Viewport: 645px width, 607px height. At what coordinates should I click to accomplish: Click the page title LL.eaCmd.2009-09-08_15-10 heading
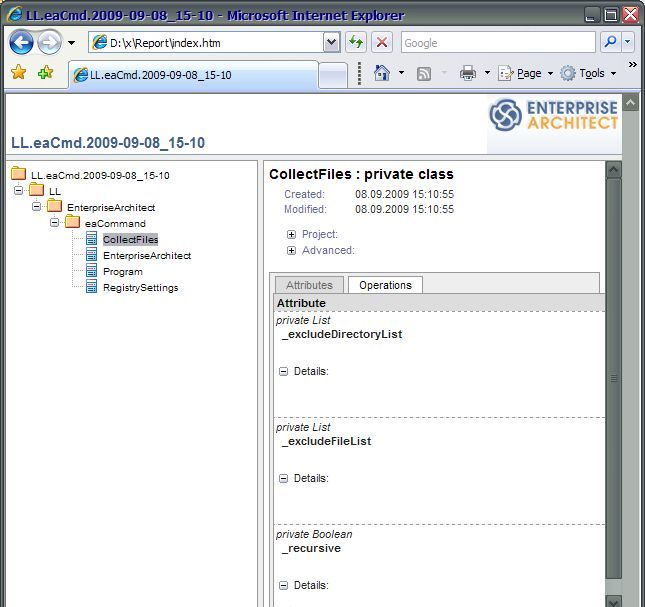coord(108,143)
